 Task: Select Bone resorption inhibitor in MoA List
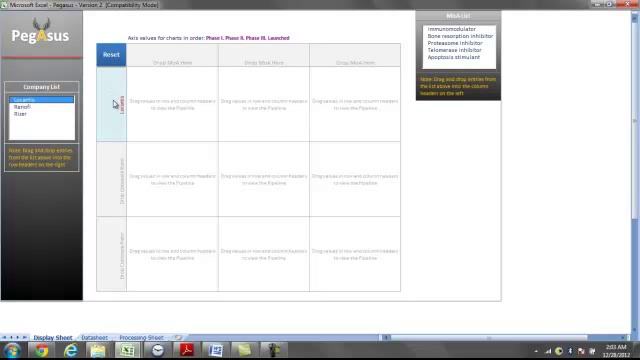[x=460, y=36]
